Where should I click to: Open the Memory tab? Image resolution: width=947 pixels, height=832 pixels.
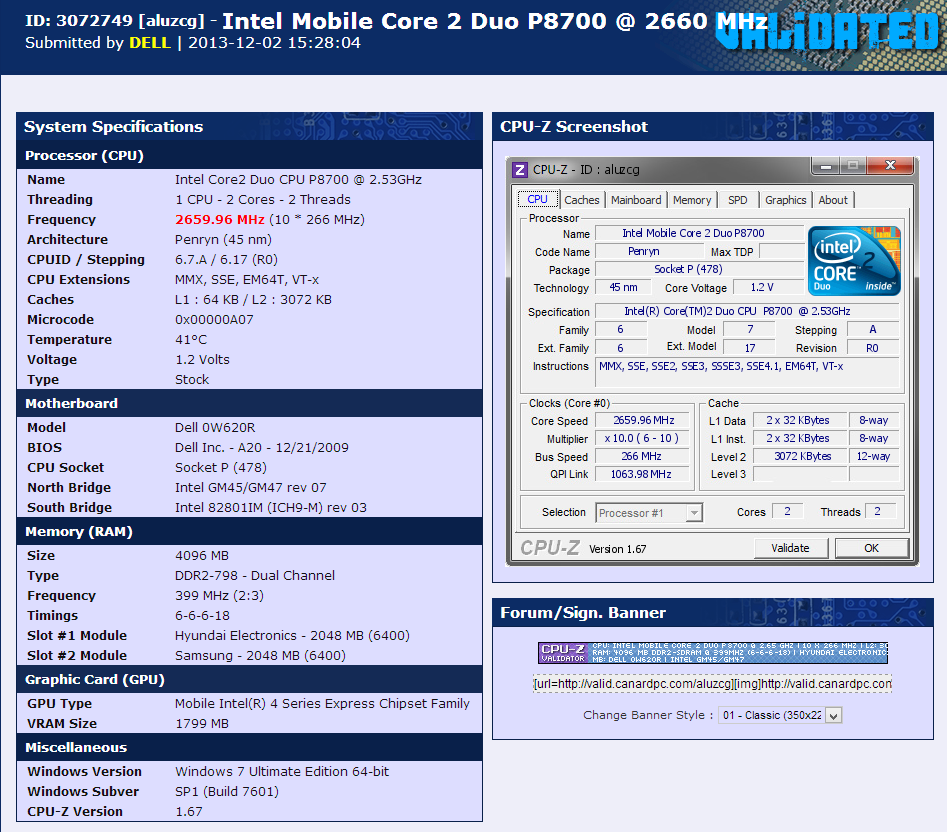click(x=692, y=200)
